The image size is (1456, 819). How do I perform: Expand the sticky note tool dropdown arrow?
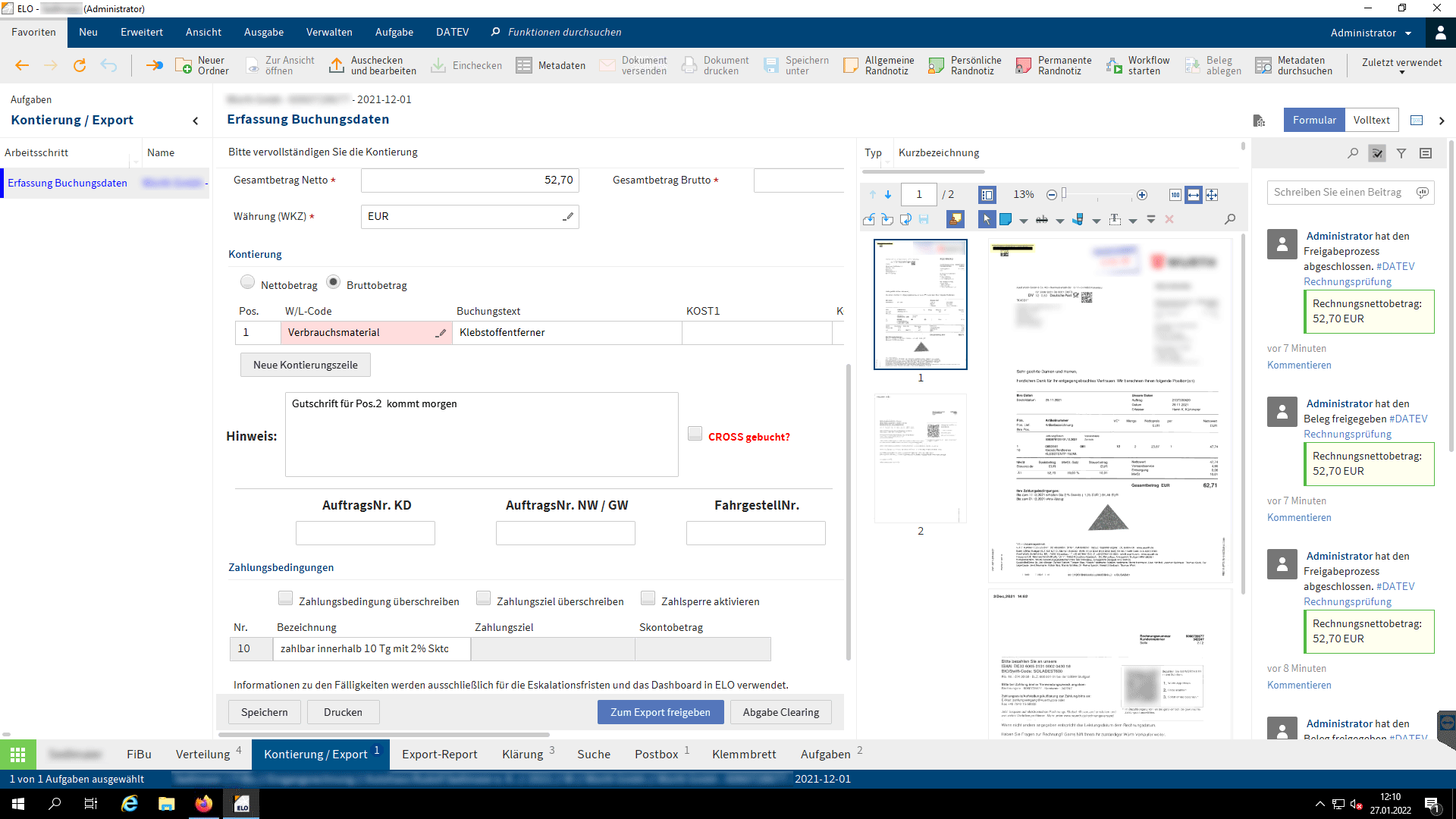pos(1024,221)
